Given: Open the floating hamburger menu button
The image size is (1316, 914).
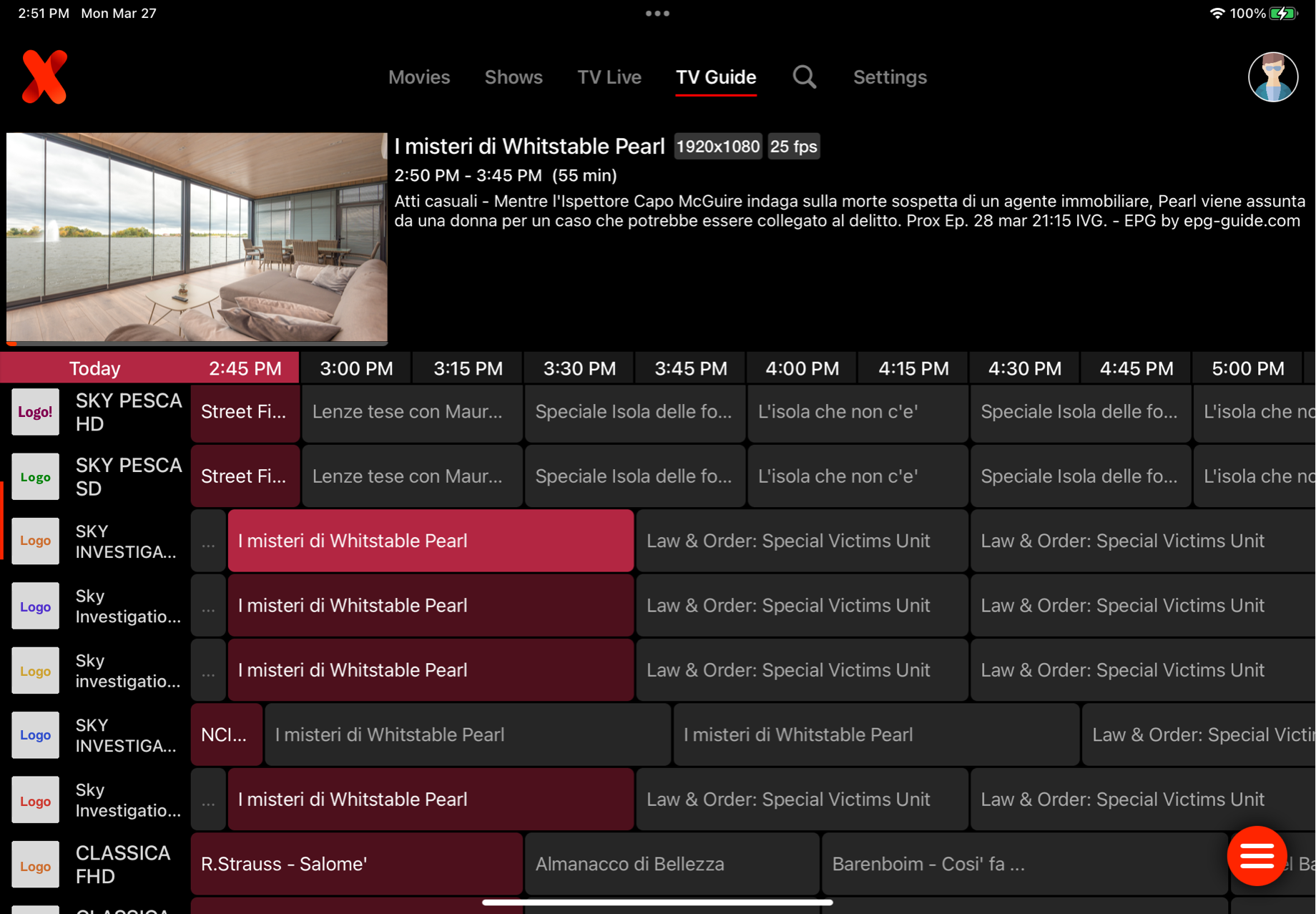Looking at the screenshot, I should click(x=1256, y=856).
